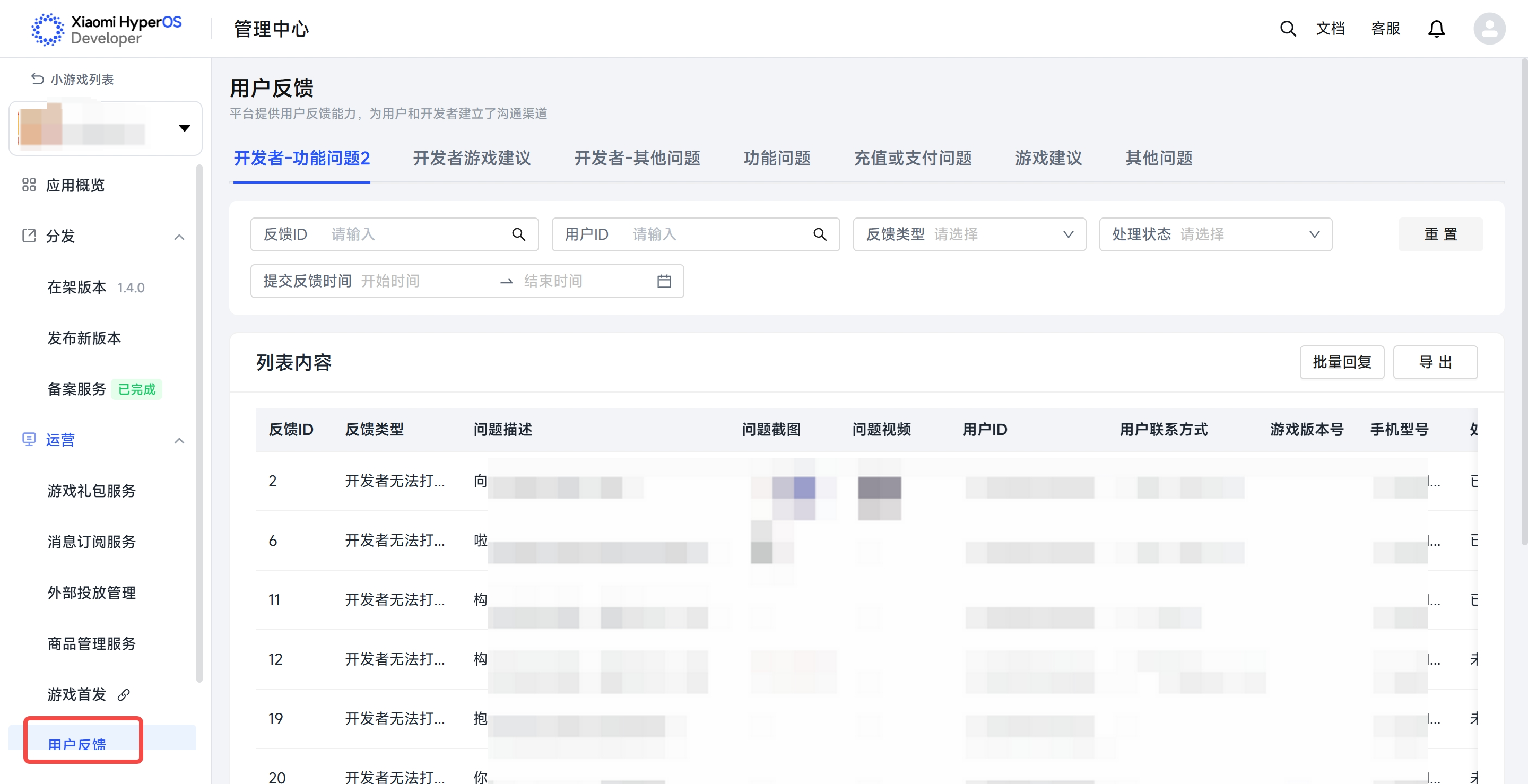1528x784 pixels.
Task: Open the 处理状态 dropdown
Action: 1216,234
